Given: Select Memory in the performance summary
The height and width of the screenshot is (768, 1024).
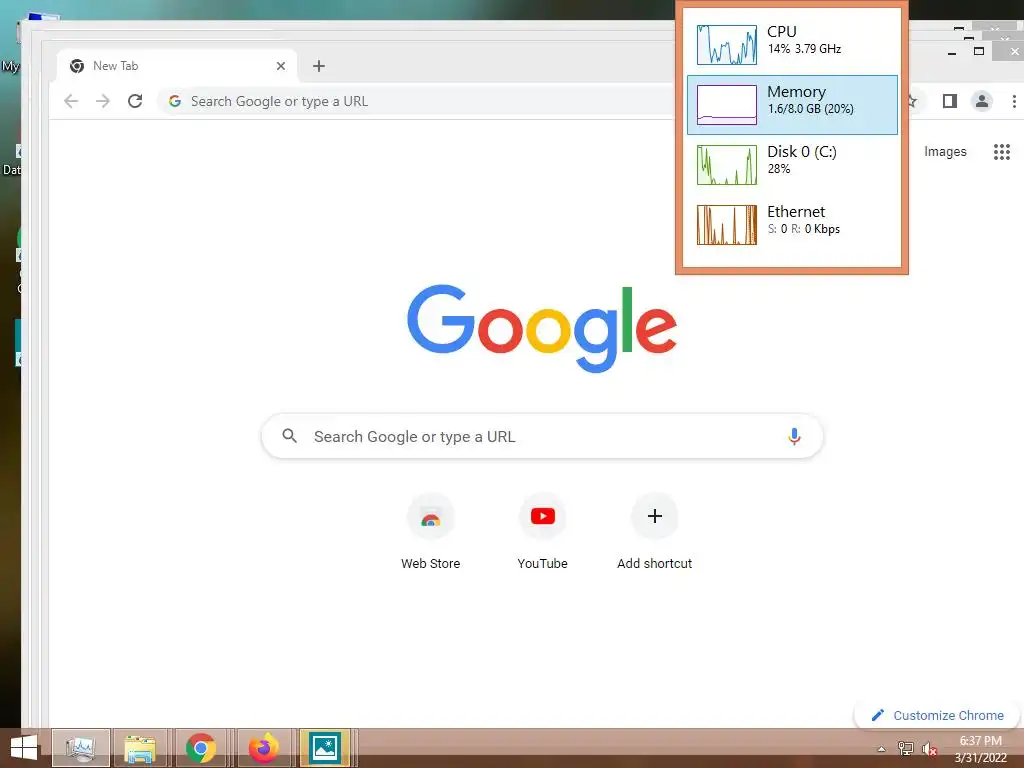Looking at the screenshot, I should [x=792, y=104].
